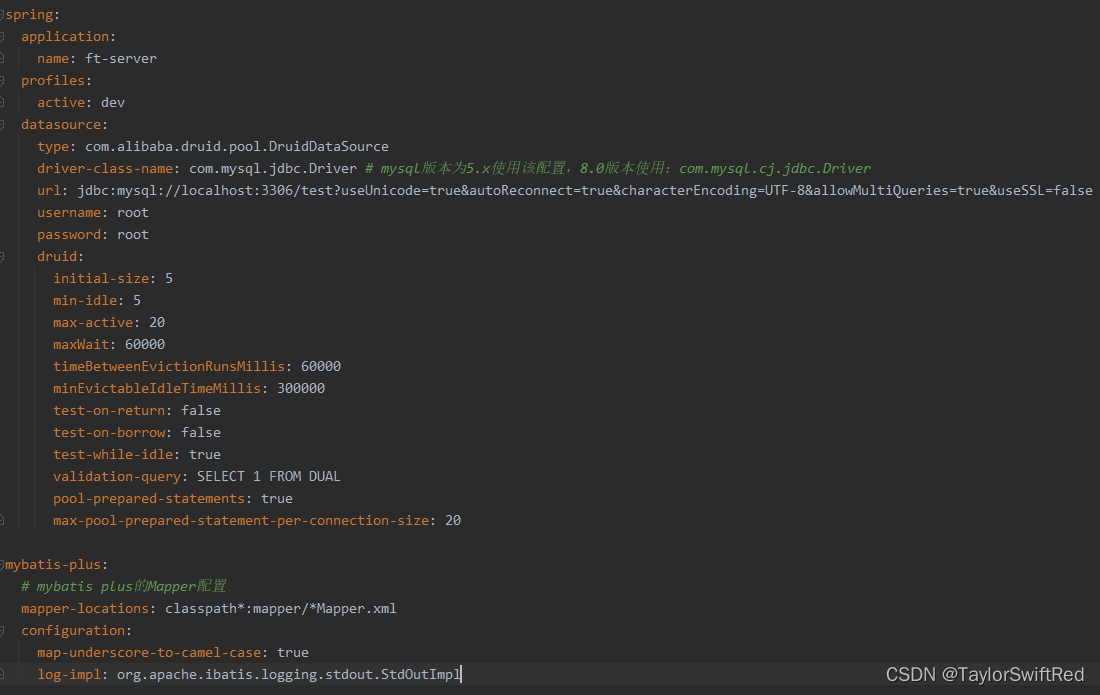Click the "mybatis-plus" key

point(53,565)
